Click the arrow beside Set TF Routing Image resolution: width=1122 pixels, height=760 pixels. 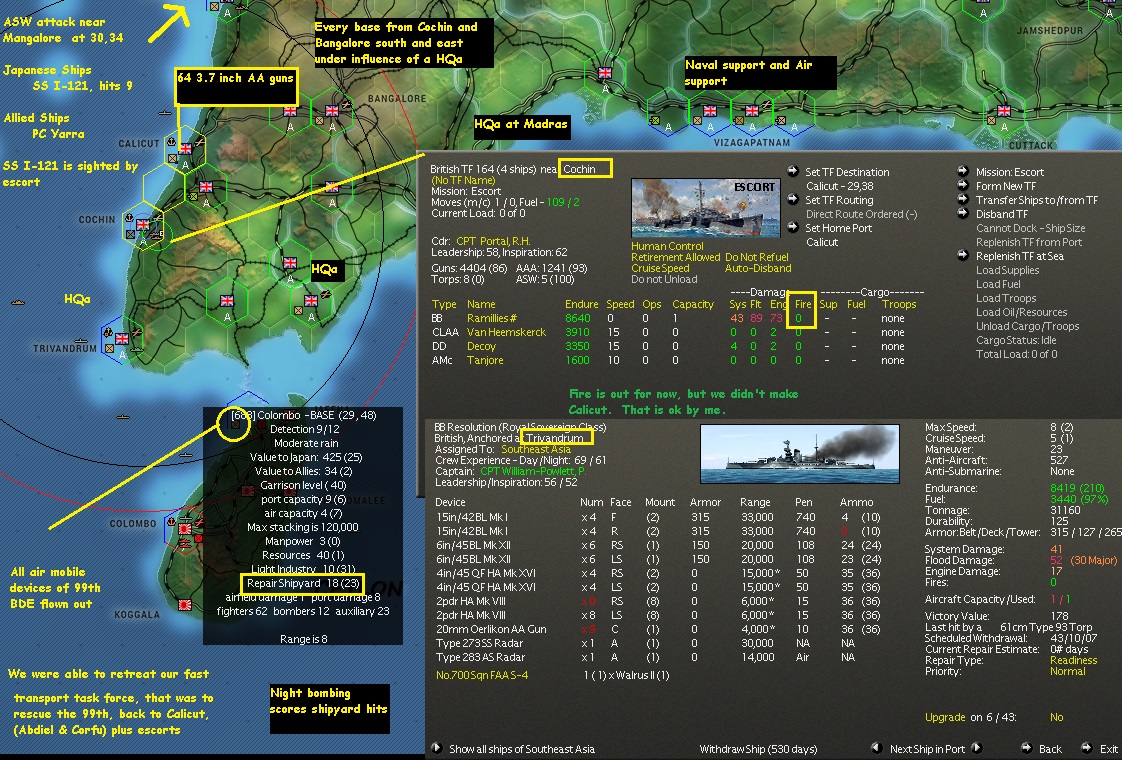pos(793,200)
